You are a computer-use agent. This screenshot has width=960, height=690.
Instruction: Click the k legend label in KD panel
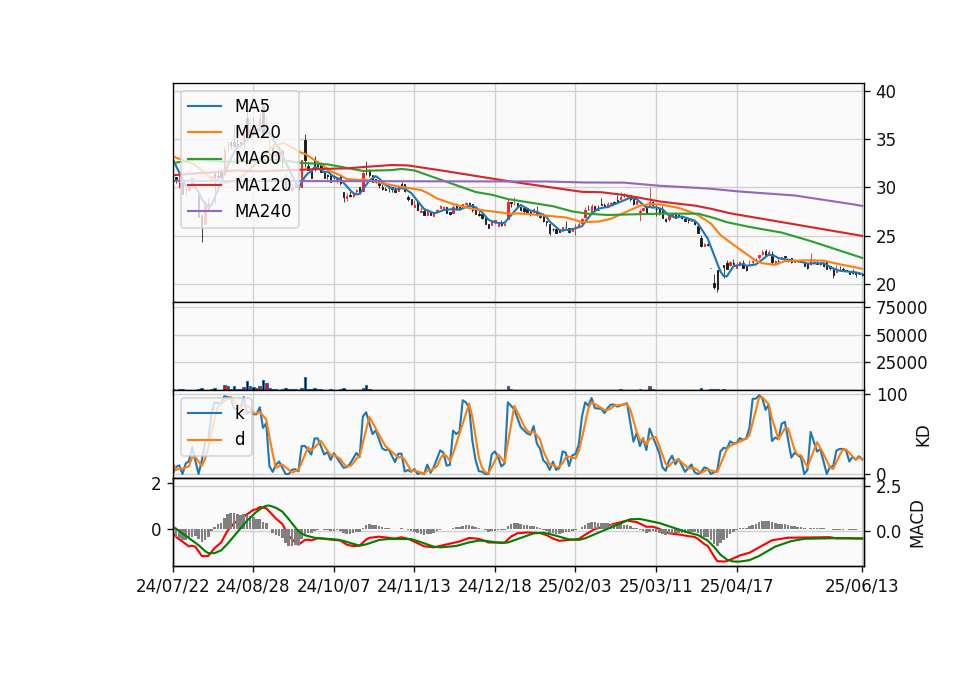pyautogui.click(x=239, y=413)
